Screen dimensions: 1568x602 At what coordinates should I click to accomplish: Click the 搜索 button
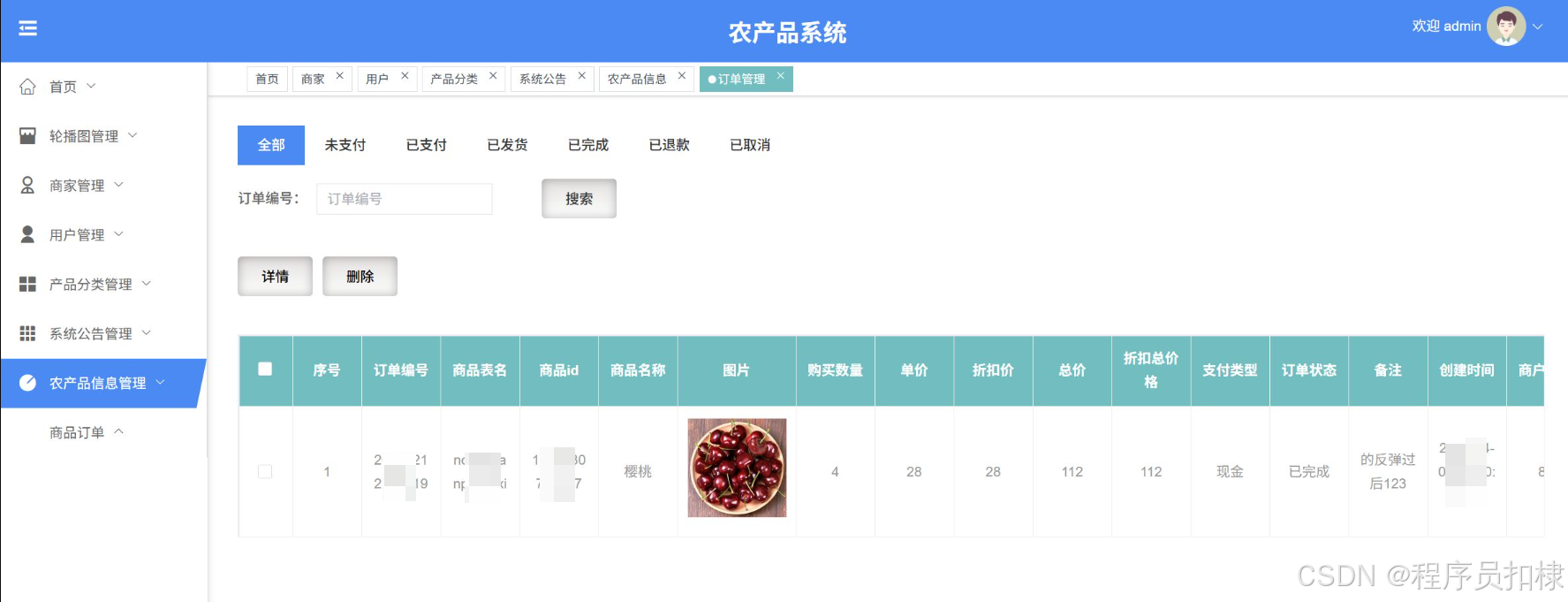[579, 199]
